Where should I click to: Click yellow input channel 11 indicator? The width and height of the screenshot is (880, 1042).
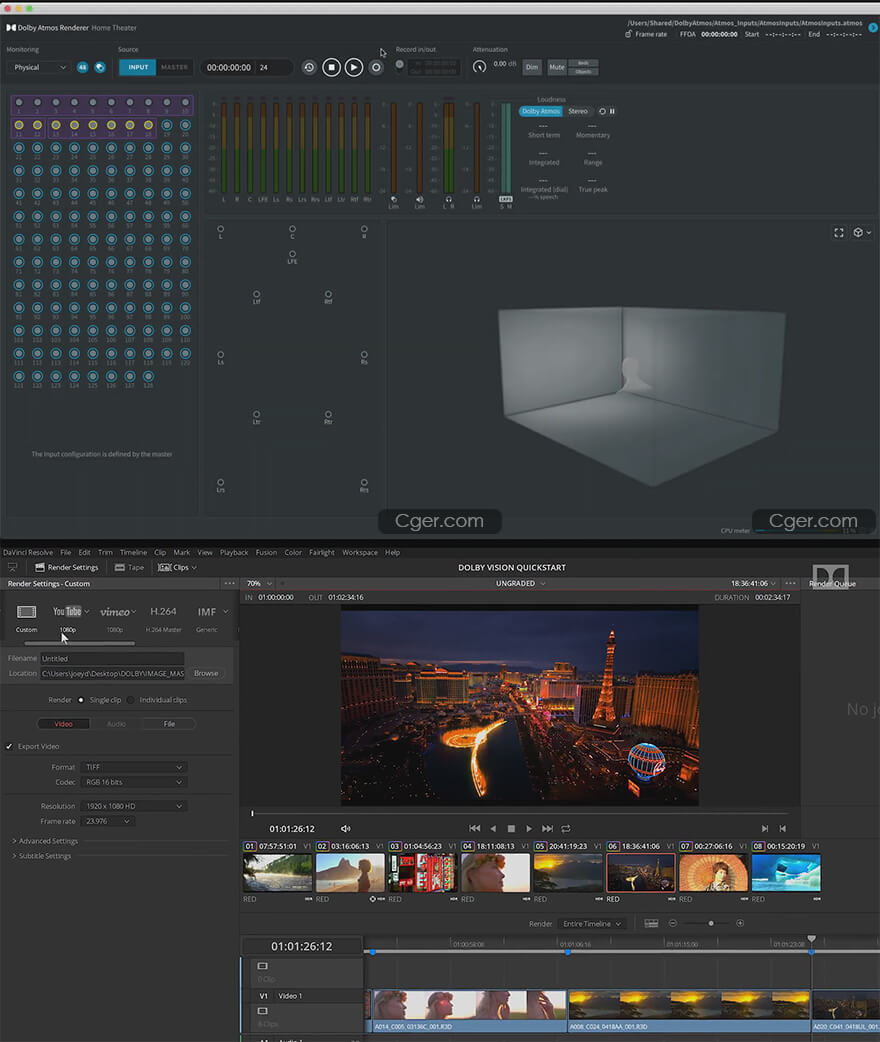pyautogui.click(x=19, y=125)
